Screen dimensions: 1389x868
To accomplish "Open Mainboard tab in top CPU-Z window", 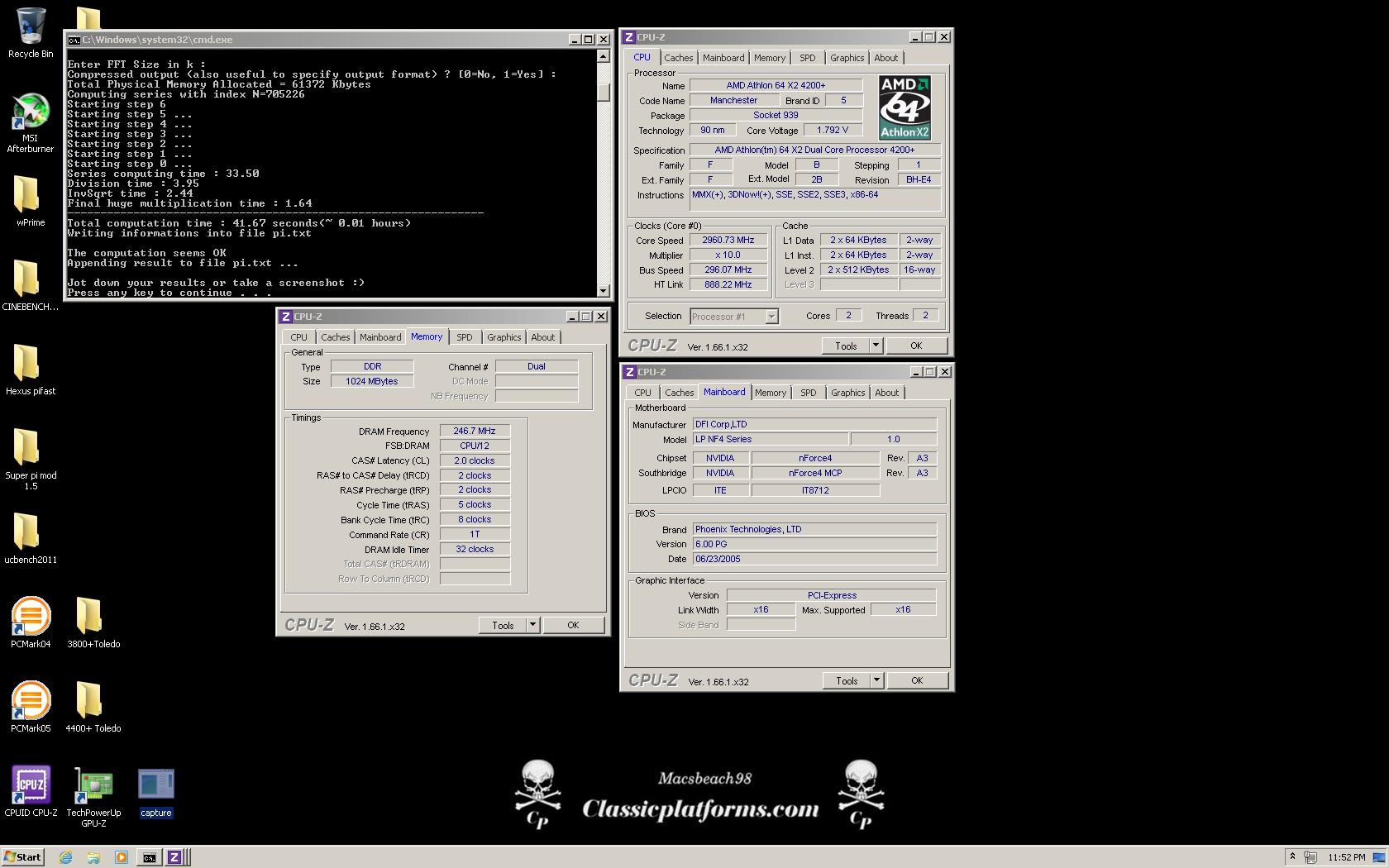I will [723, 58].
